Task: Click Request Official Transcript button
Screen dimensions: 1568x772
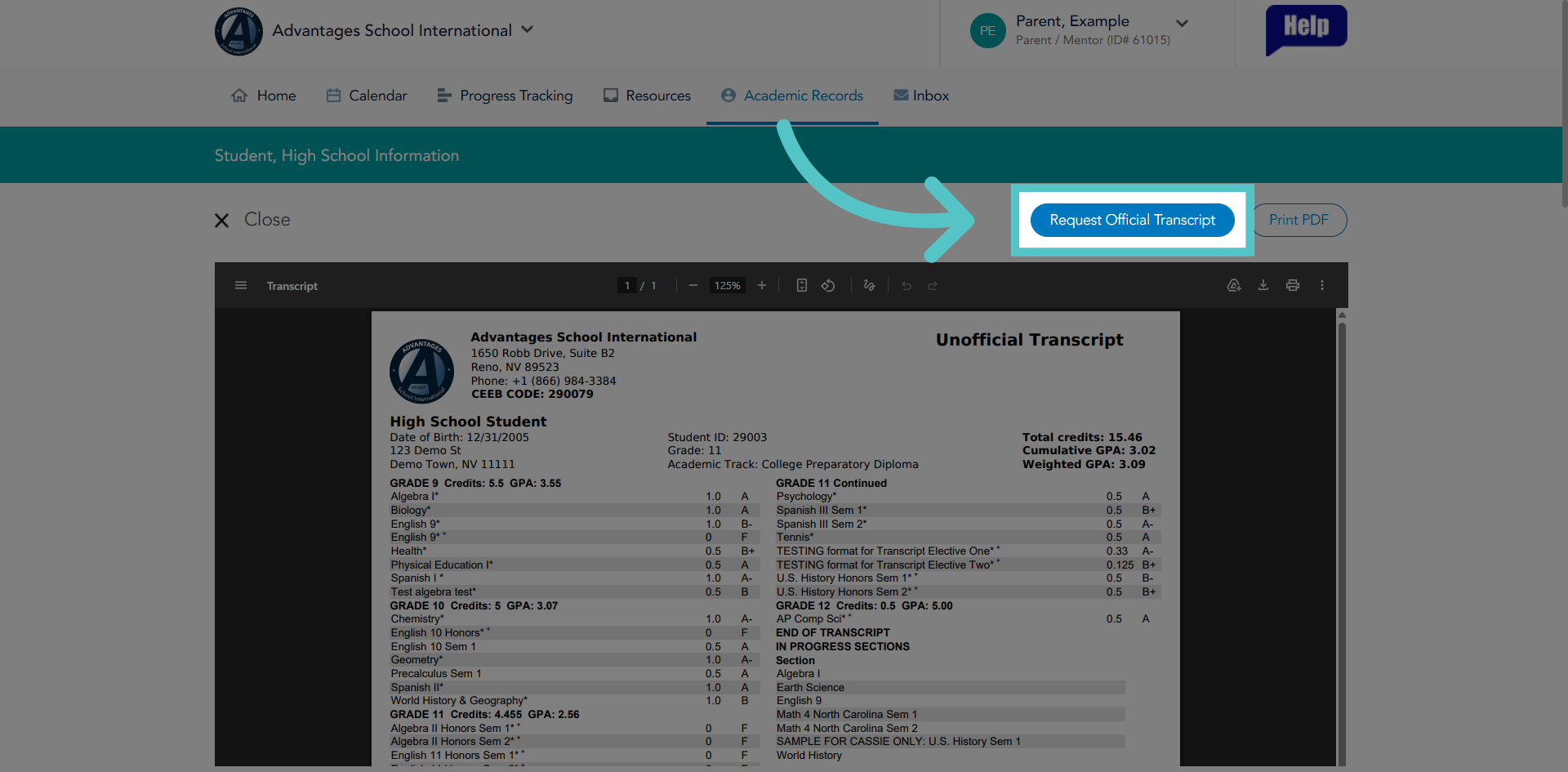Action: pos(1133,220)
